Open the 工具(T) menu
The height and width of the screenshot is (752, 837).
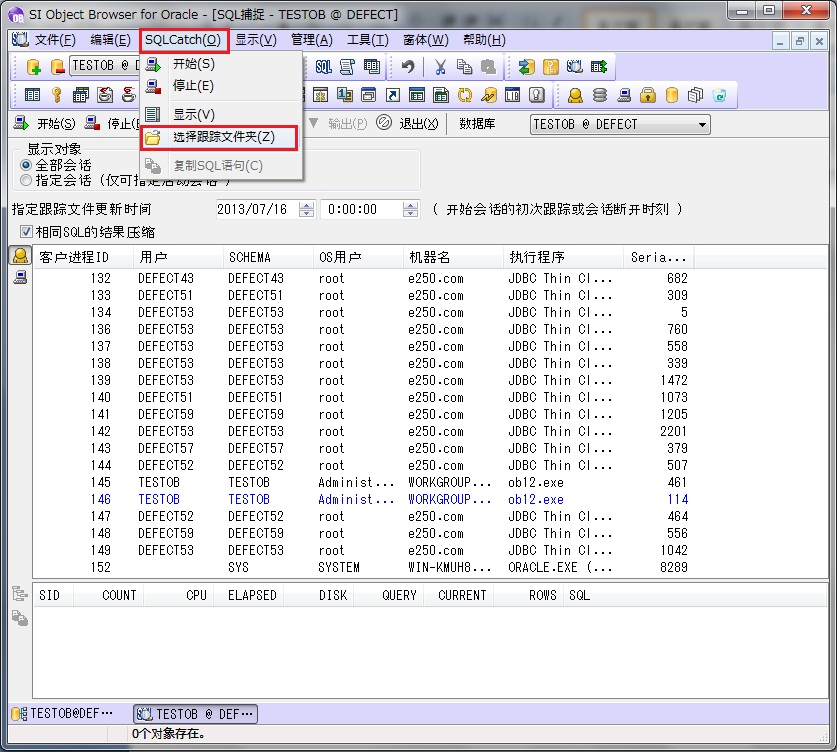[367, 40]
